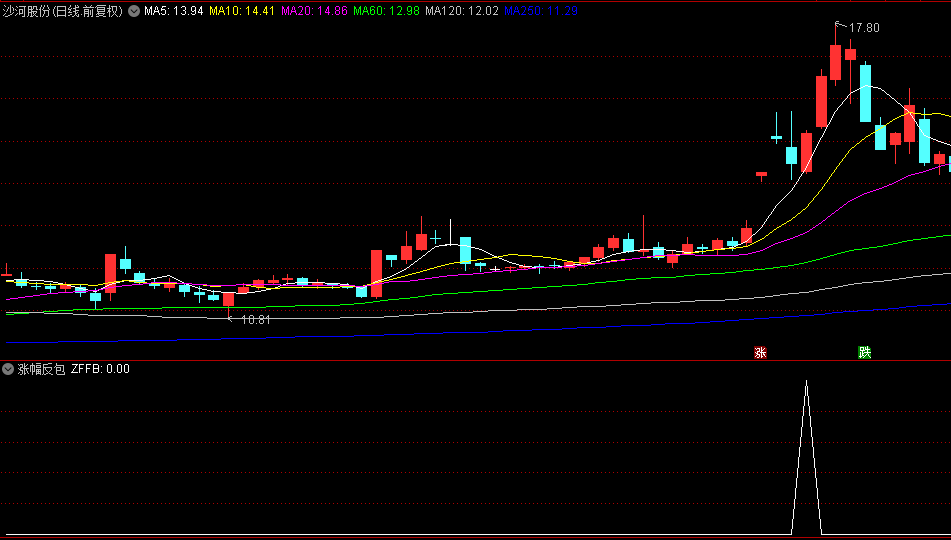Click the MA120: 12.02 value
This screenshot has width=951, height=540.
(462, 11)
